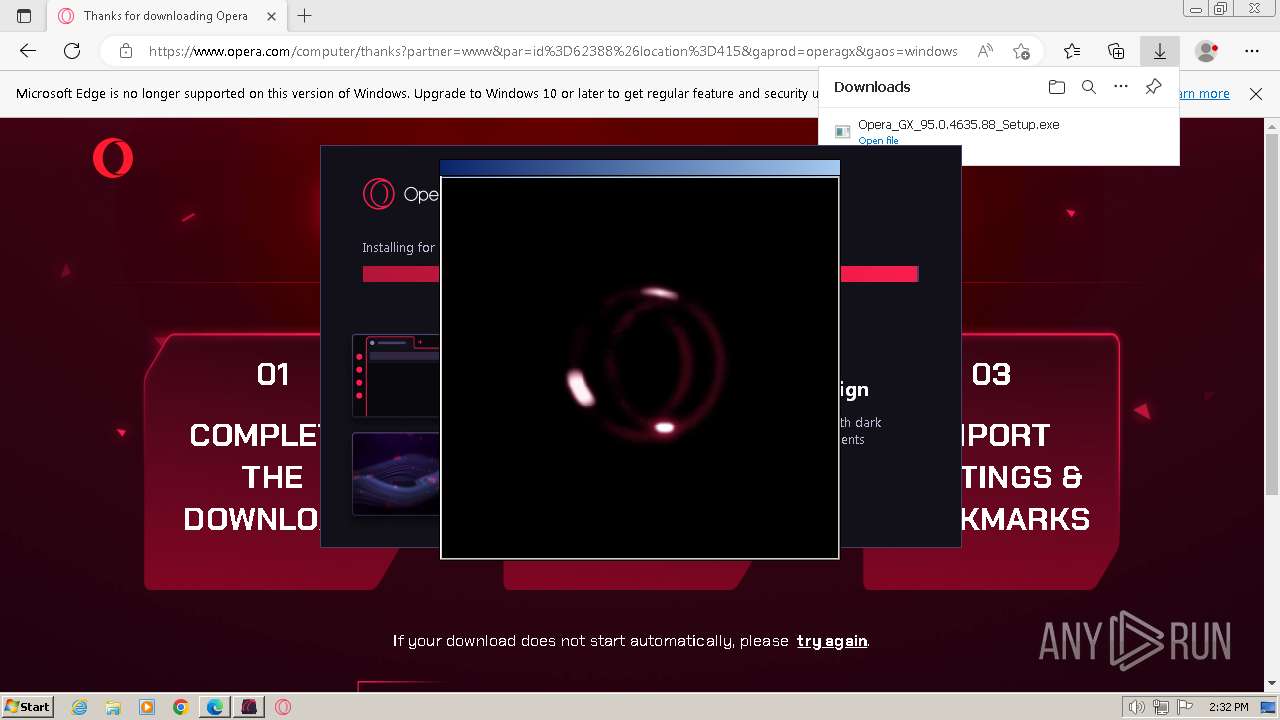Viewport: 1280px width, 720px height.
Task: Click Opera_GX_95.0.4635.88_Setup.exe download entry
Action: coord(998,131)
